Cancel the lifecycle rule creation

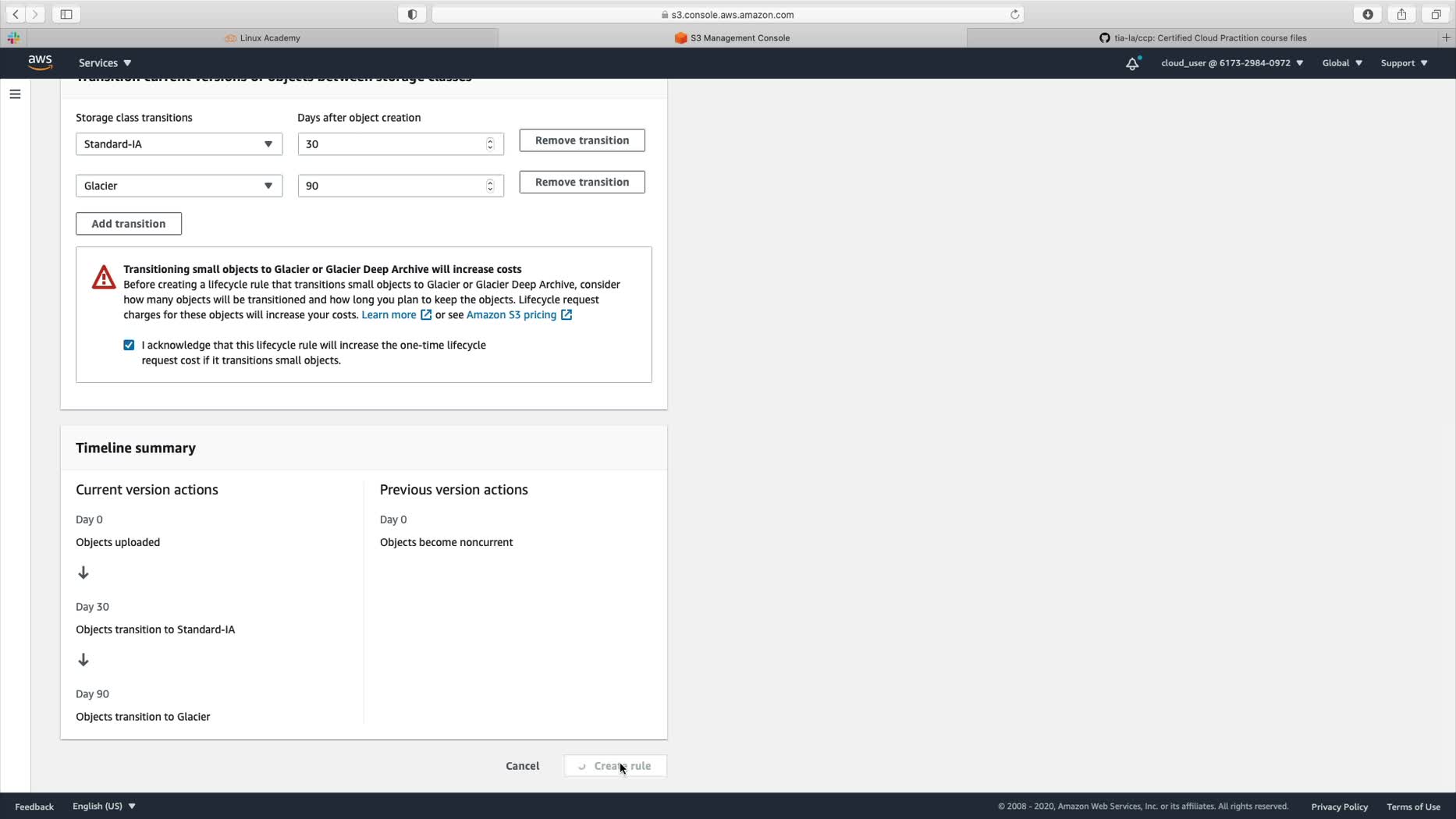pyautogui.click(x=522, y=766)
